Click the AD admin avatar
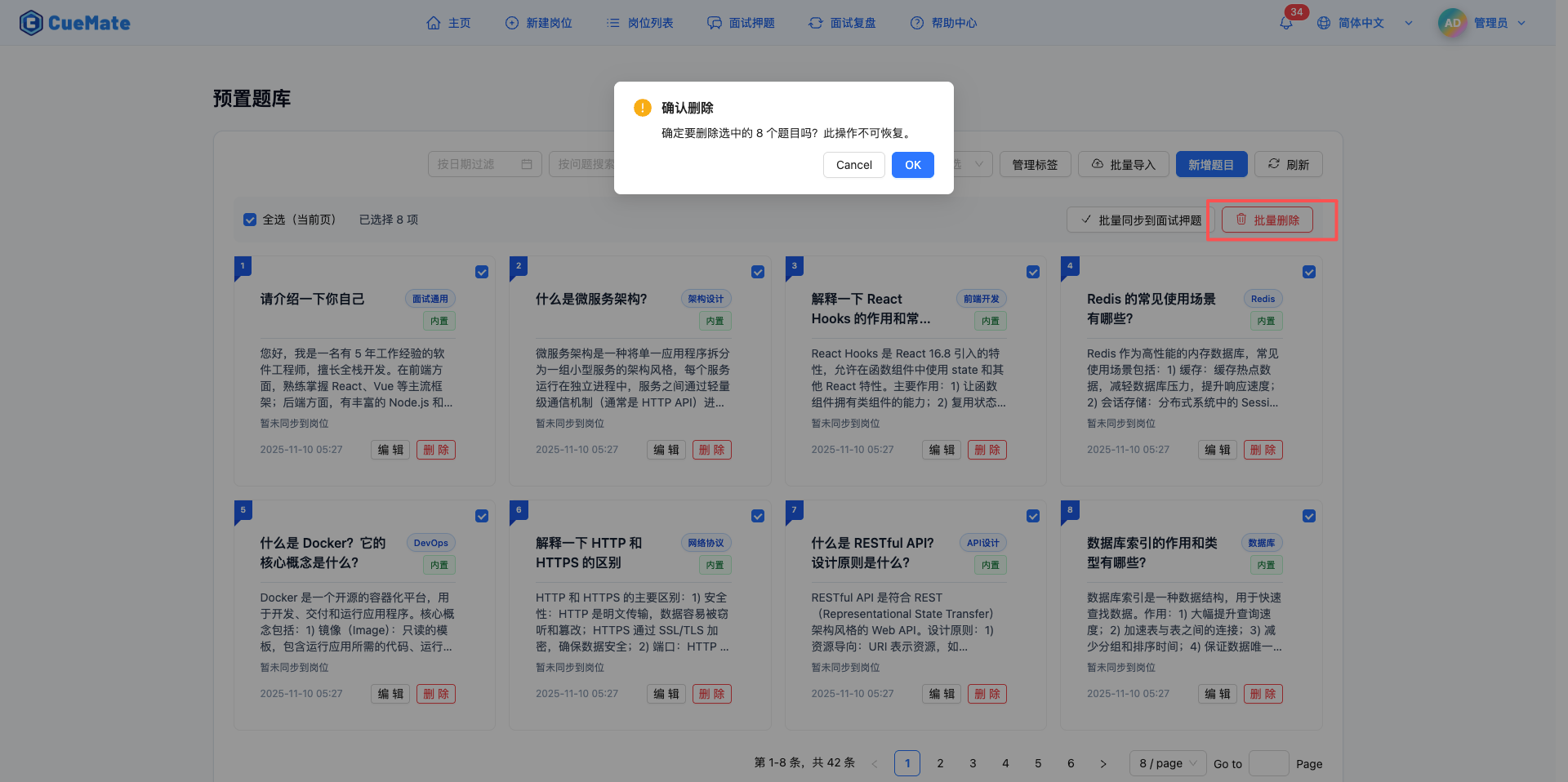Viewport: 1568px width, 782px height. point(1451,23)
